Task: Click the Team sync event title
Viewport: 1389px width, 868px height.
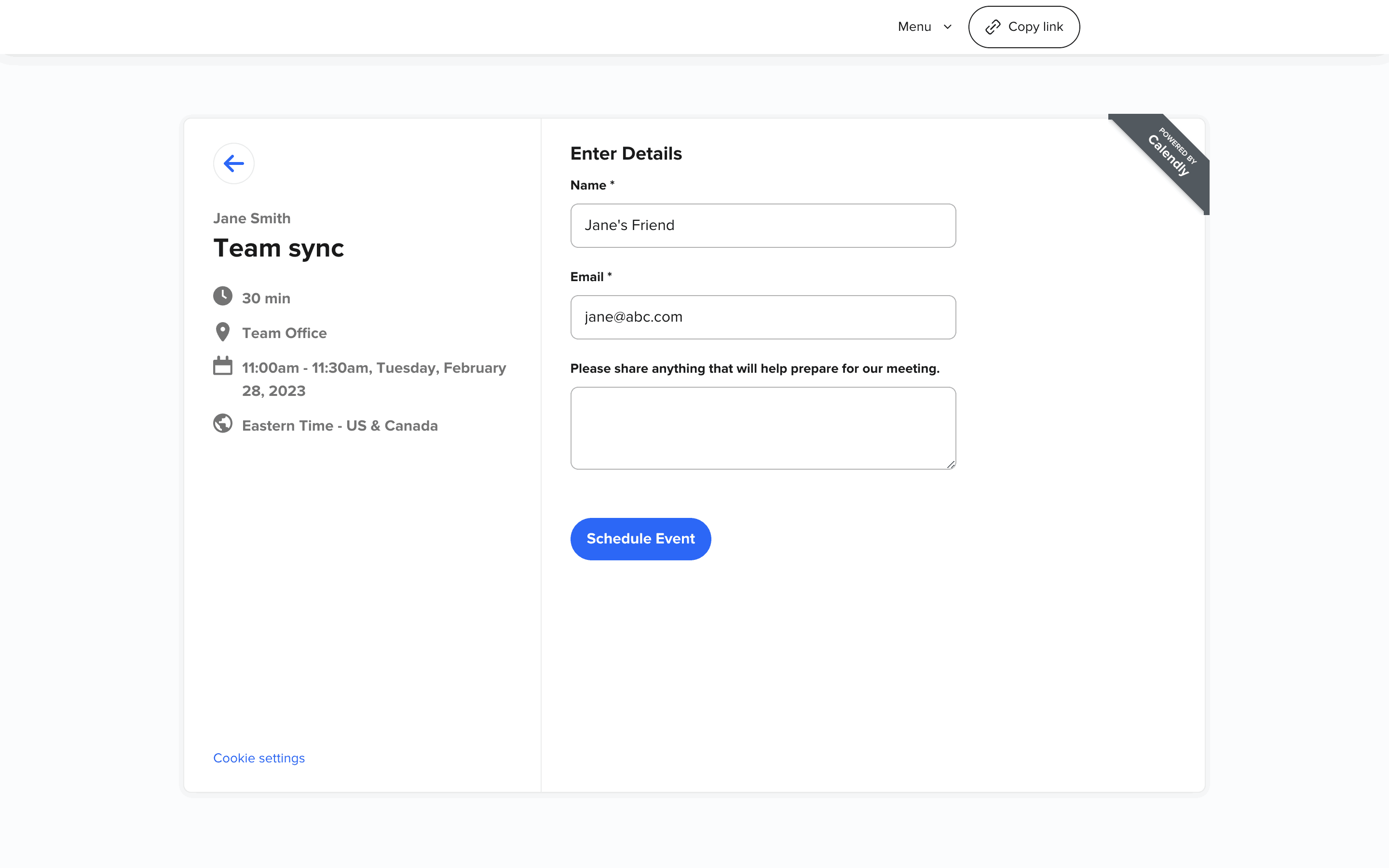Action: (x=278, y=248)
